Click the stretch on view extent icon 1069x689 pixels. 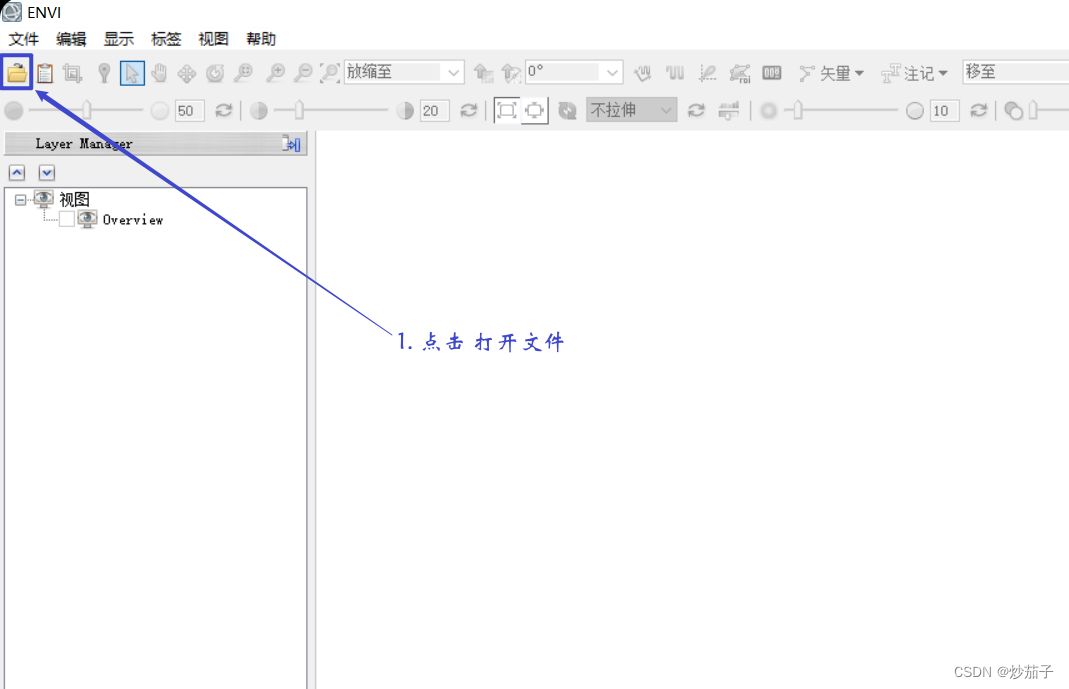pyautogui.click(x=534, y=110)
